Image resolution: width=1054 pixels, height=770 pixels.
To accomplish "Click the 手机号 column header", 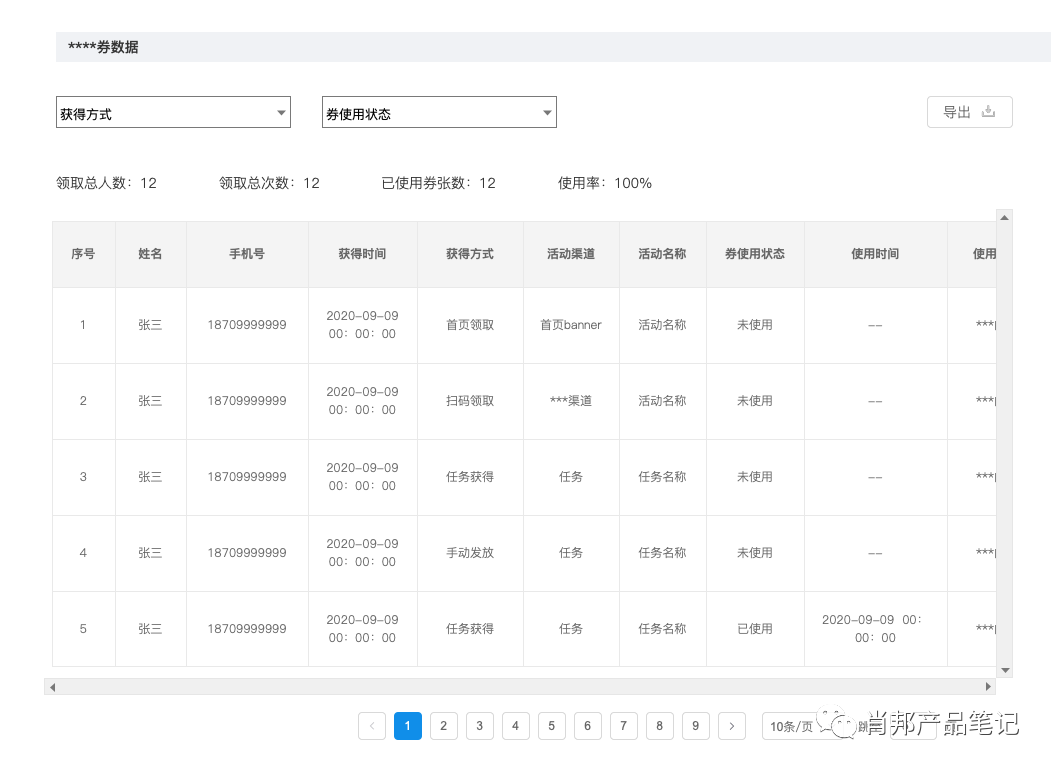I will coord(247,254).
